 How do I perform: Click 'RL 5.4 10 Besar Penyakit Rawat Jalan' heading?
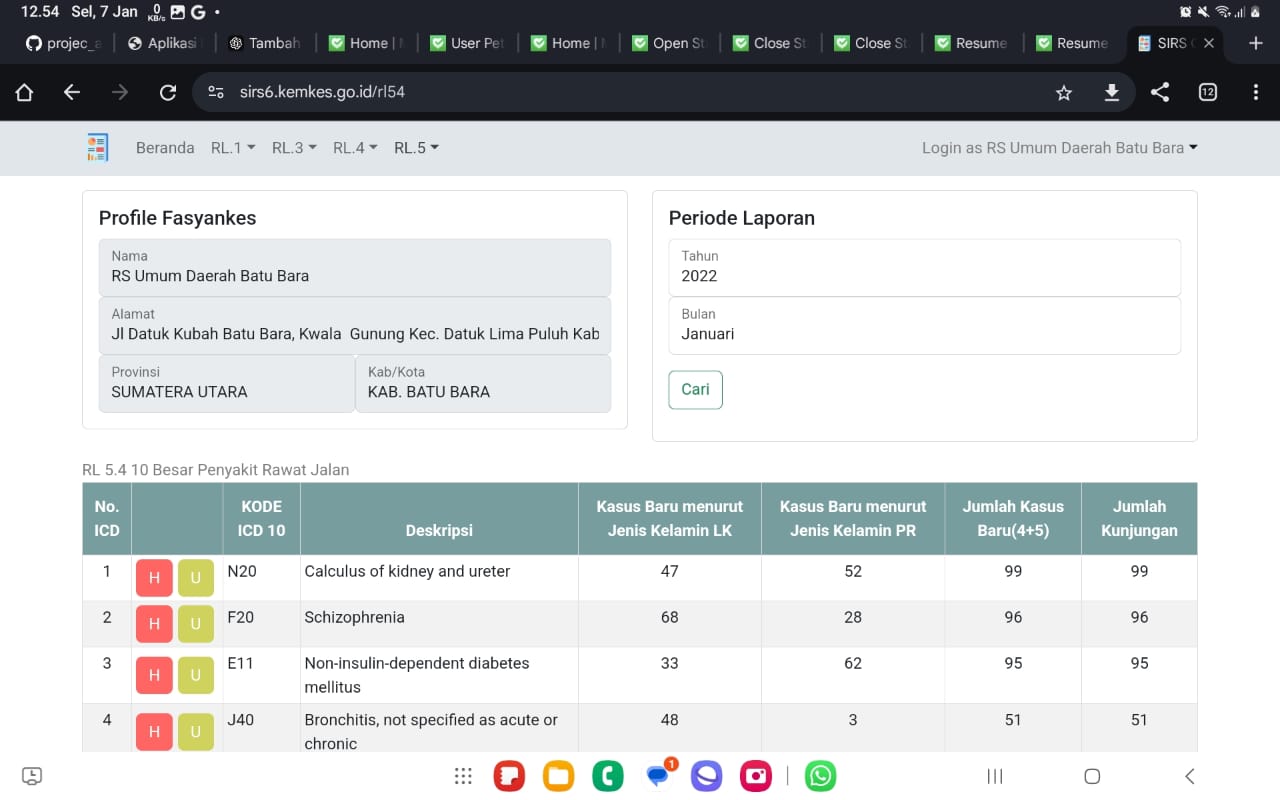(216, 470)
